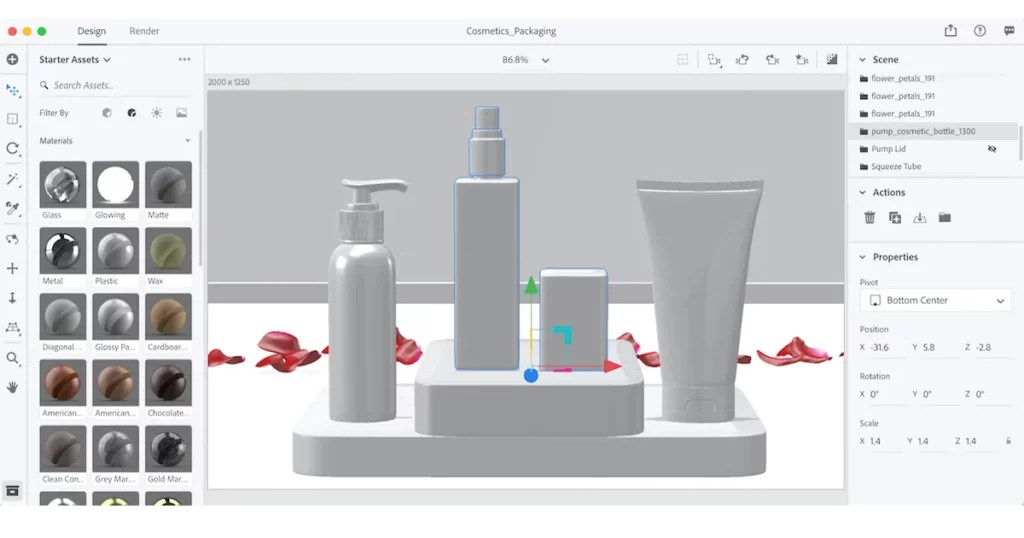
Task: Click the camera bookmark star icon
Action: coord(802,59)
